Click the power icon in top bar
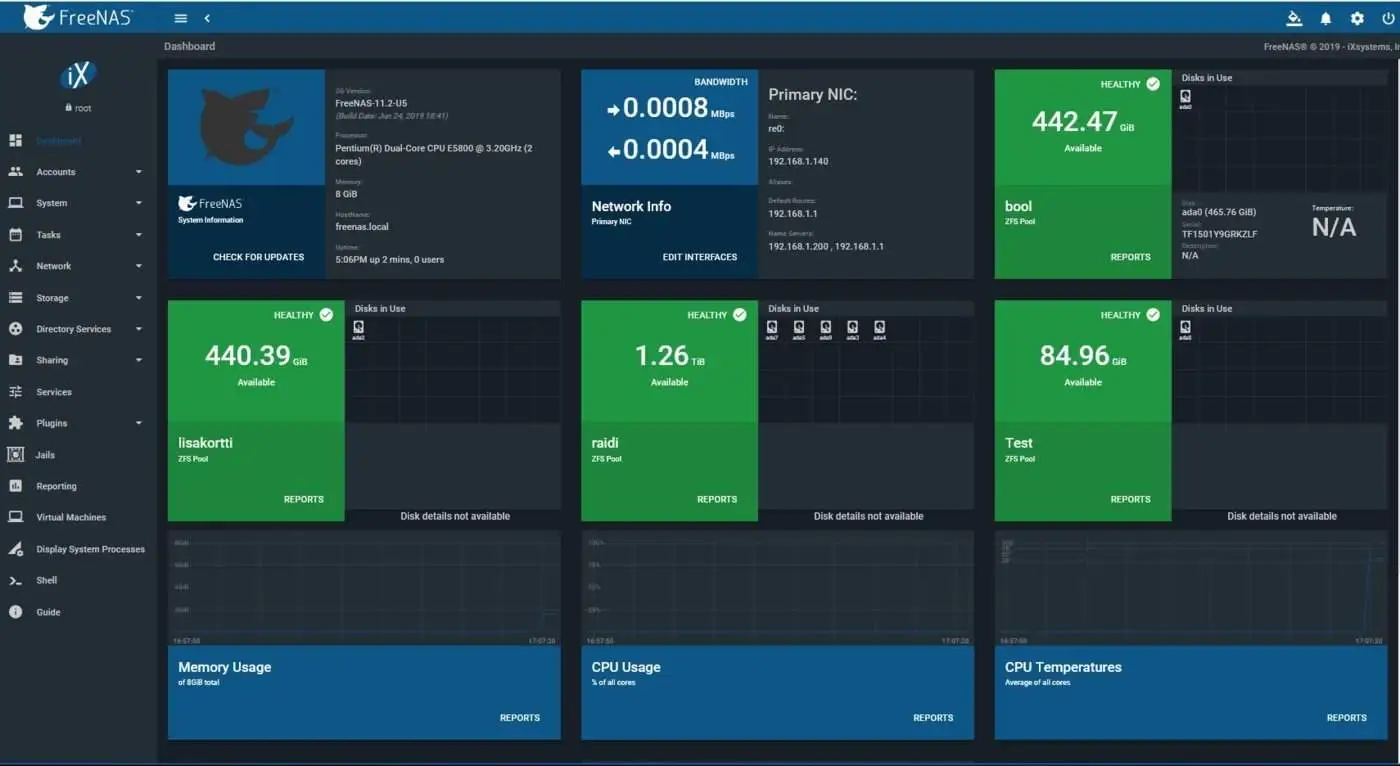Screen dimensions: 1400x766 tap(1388, 18)
